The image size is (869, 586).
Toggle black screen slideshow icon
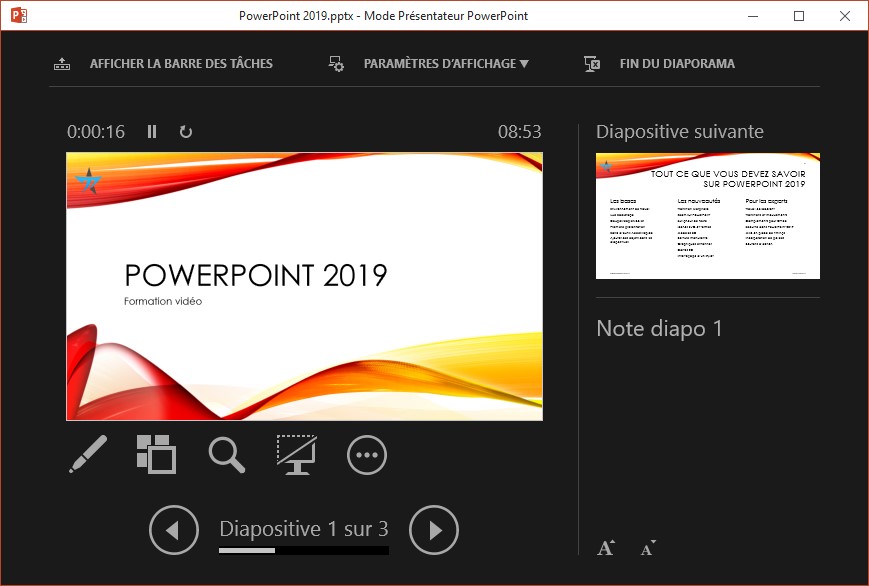pos(296,455)
